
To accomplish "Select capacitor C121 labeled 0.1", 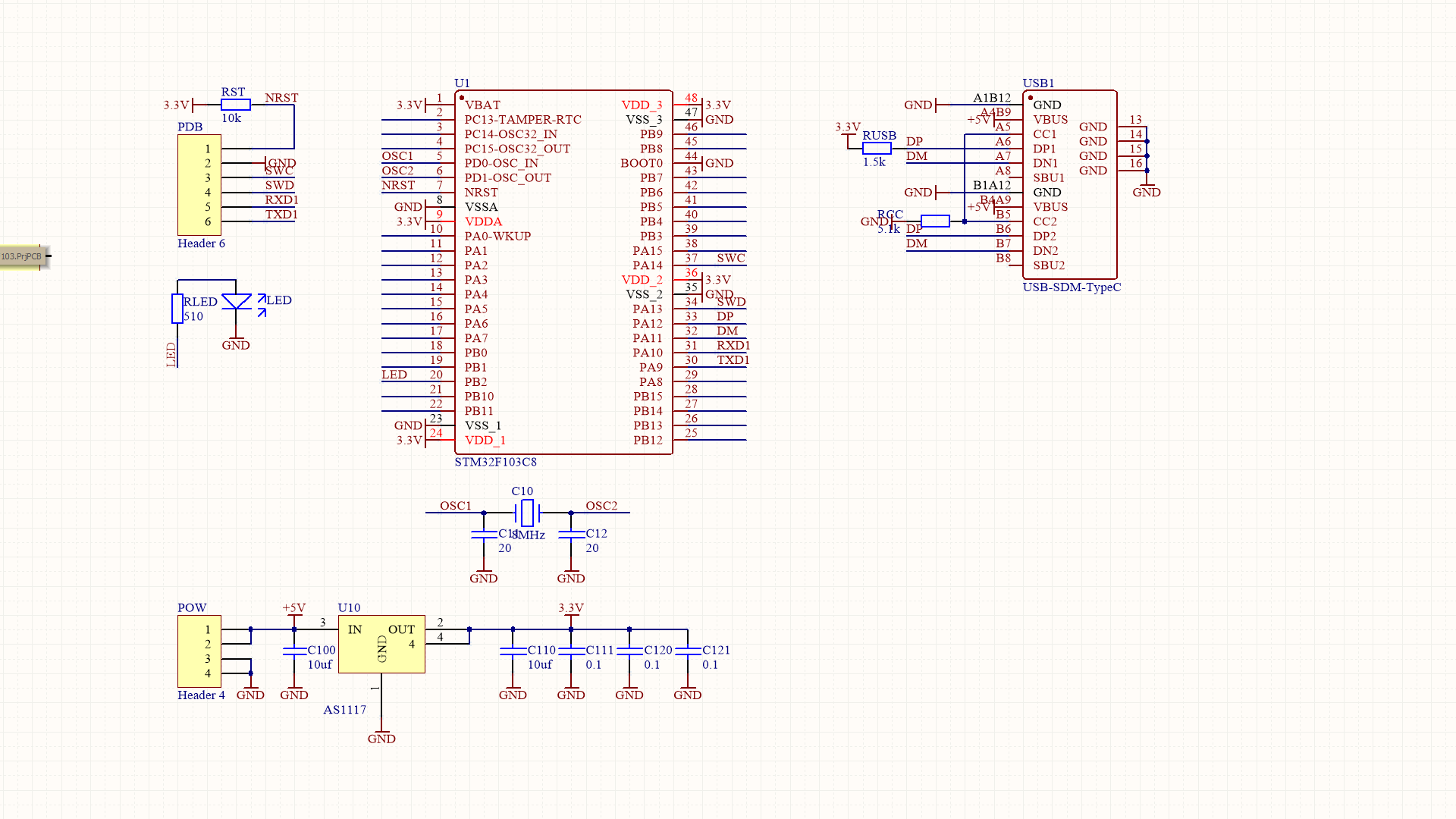I will pyautogui.click(x=688, y=652).
